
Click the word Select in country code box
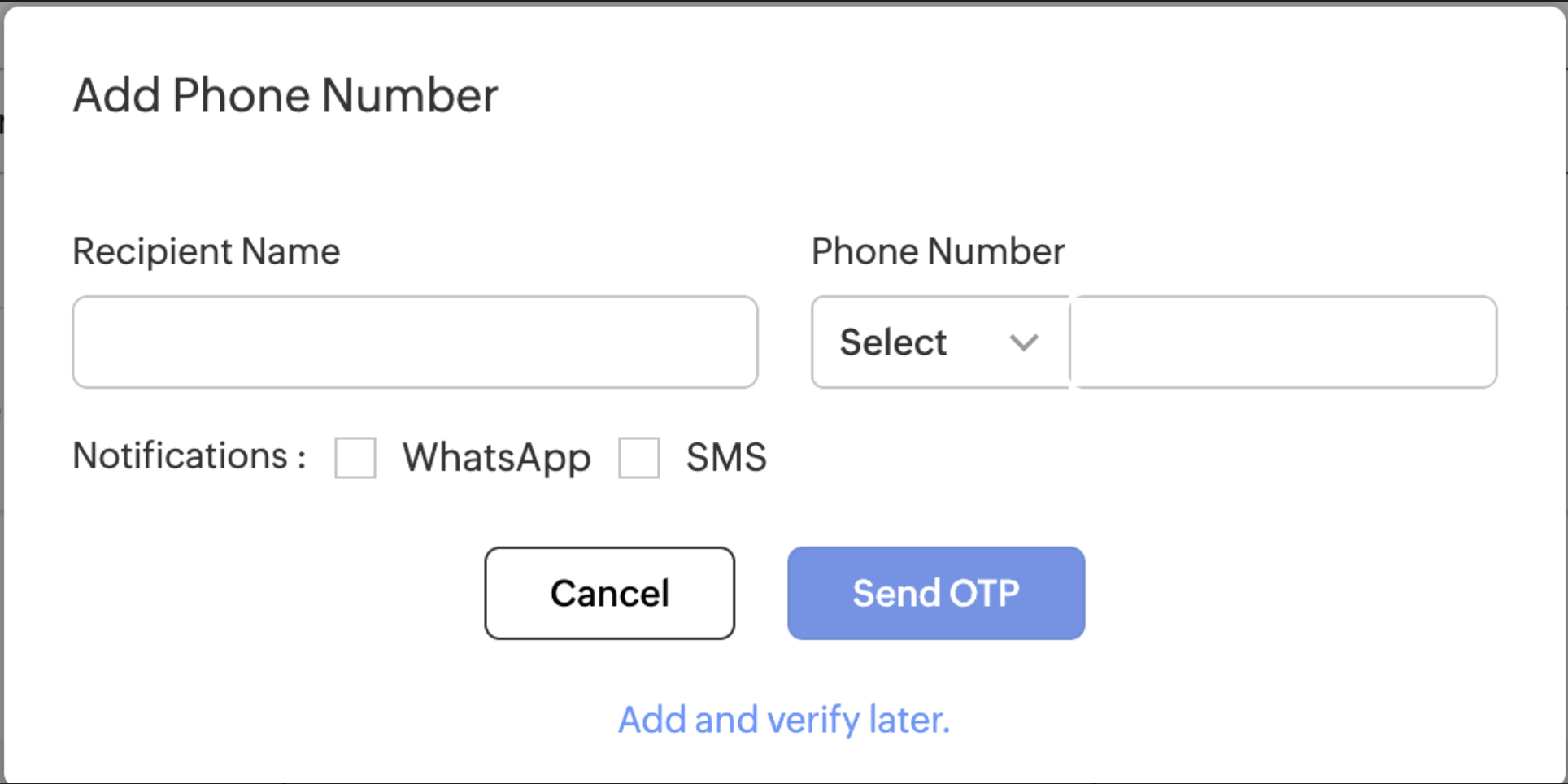(x=893, y=342)
